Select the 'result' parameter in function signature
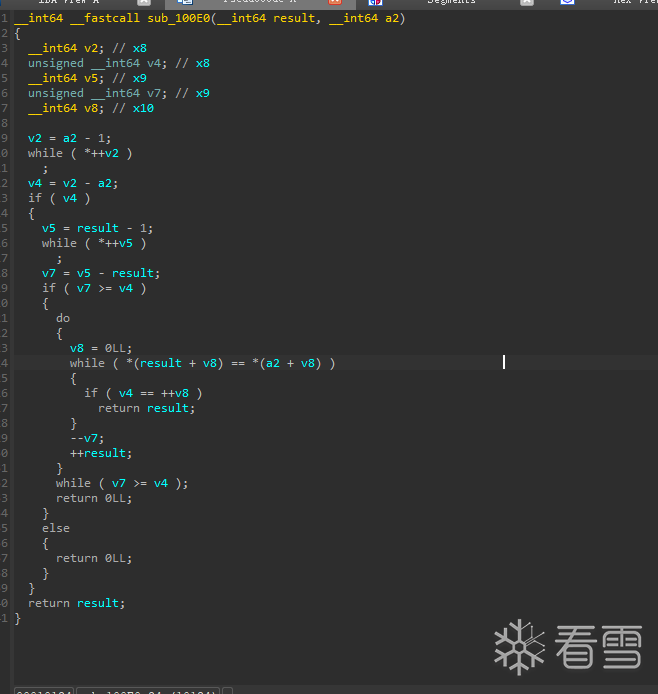The image size is (658, 694). pyautogui.click(x=294, y=18)
